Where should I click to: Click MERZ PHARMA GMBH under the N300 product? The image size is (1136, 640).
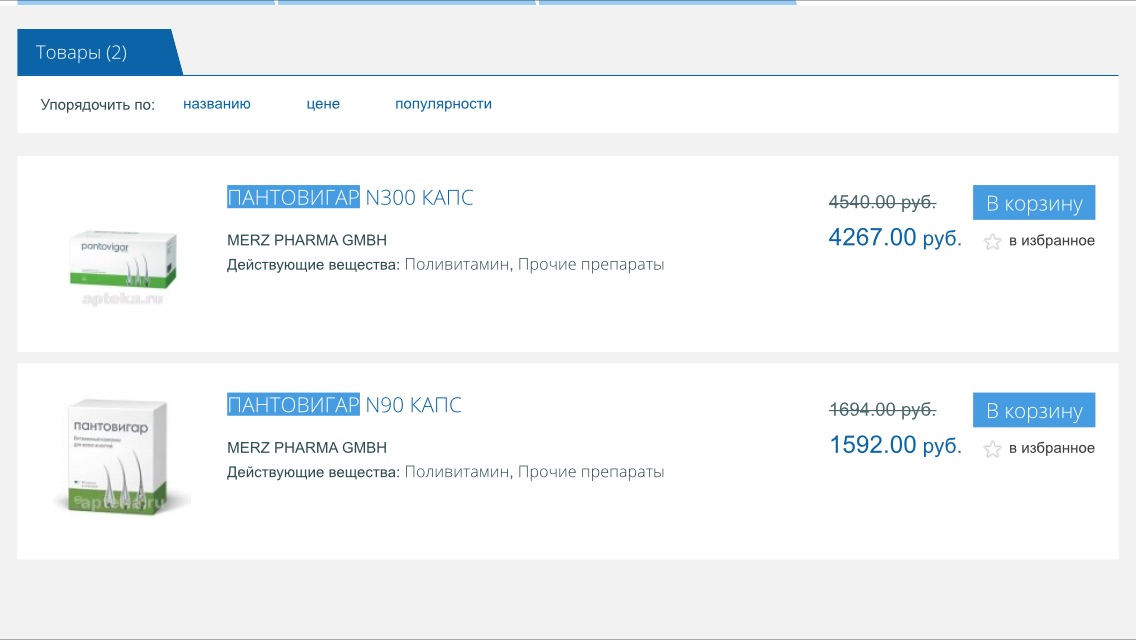(306, 240)
